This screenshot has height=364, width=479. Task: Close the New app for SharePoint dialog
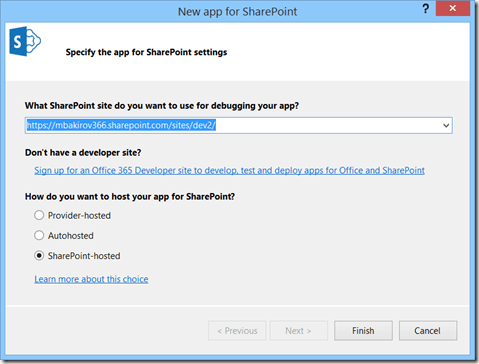tap(453, 8)
